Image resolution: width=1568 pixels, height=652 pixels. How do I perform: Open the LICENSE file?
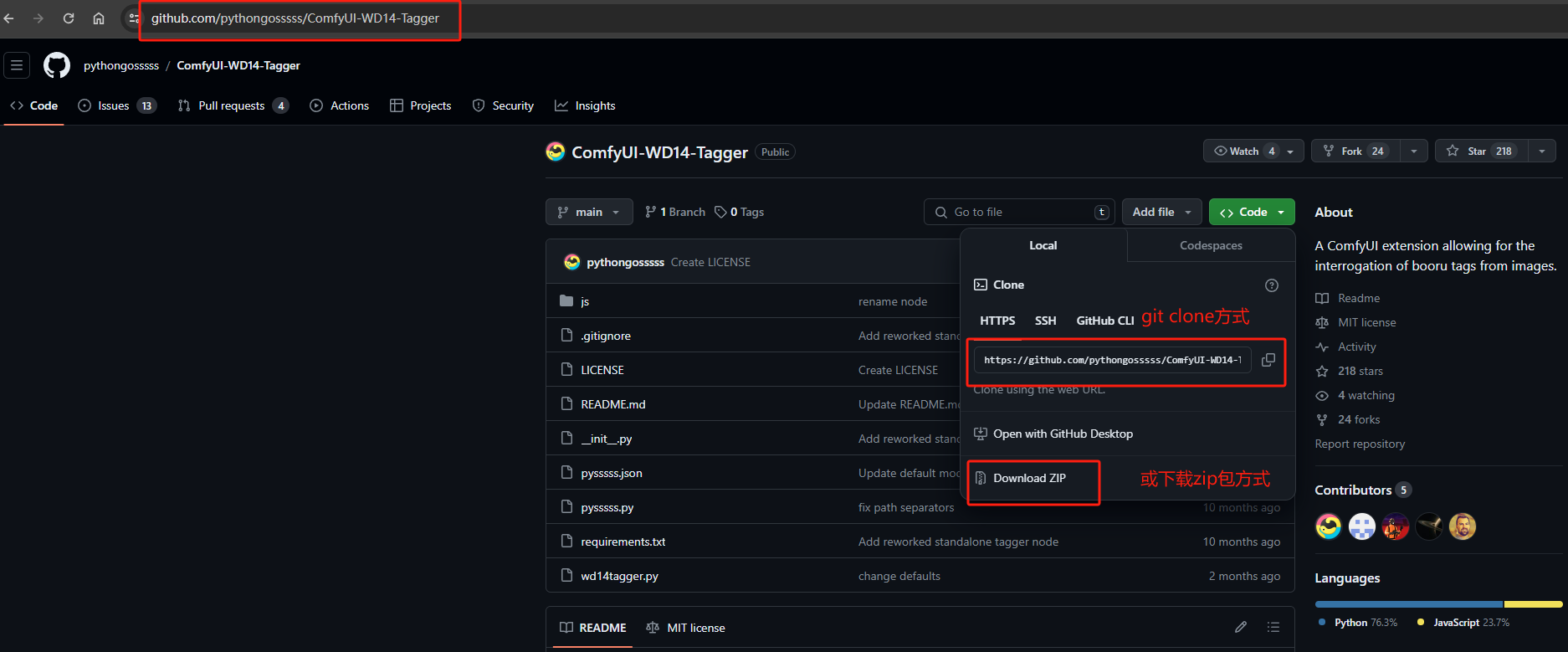pos(602,370)
